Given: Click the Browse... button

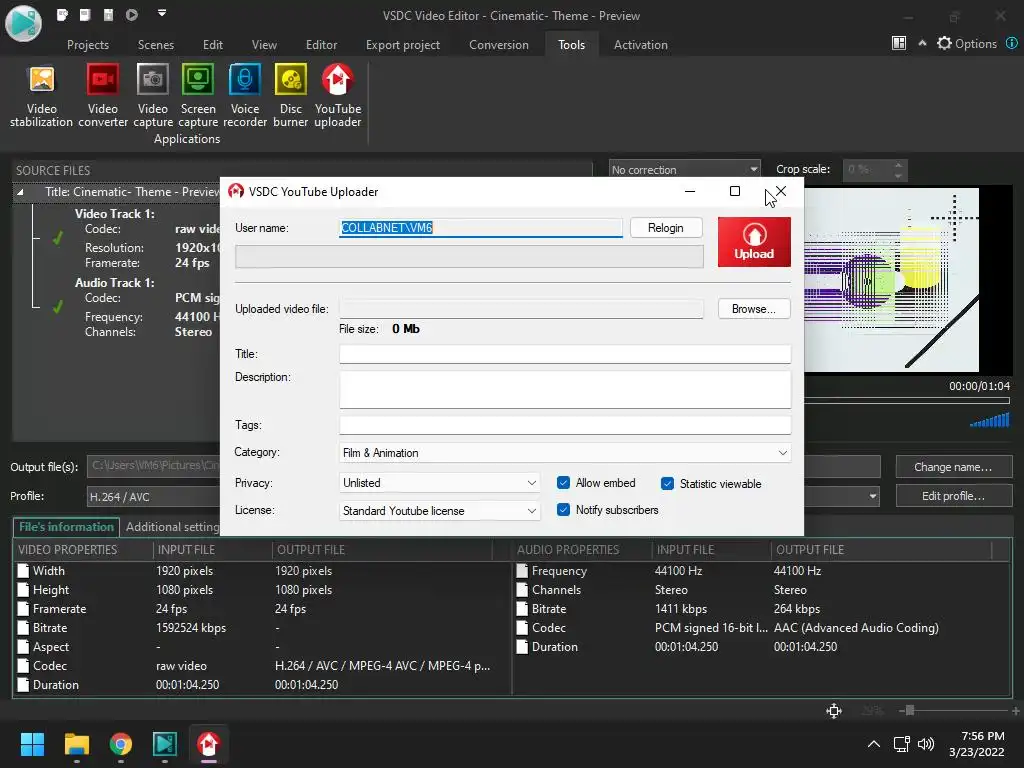Looking at the screenshot, I should point(754,309).
